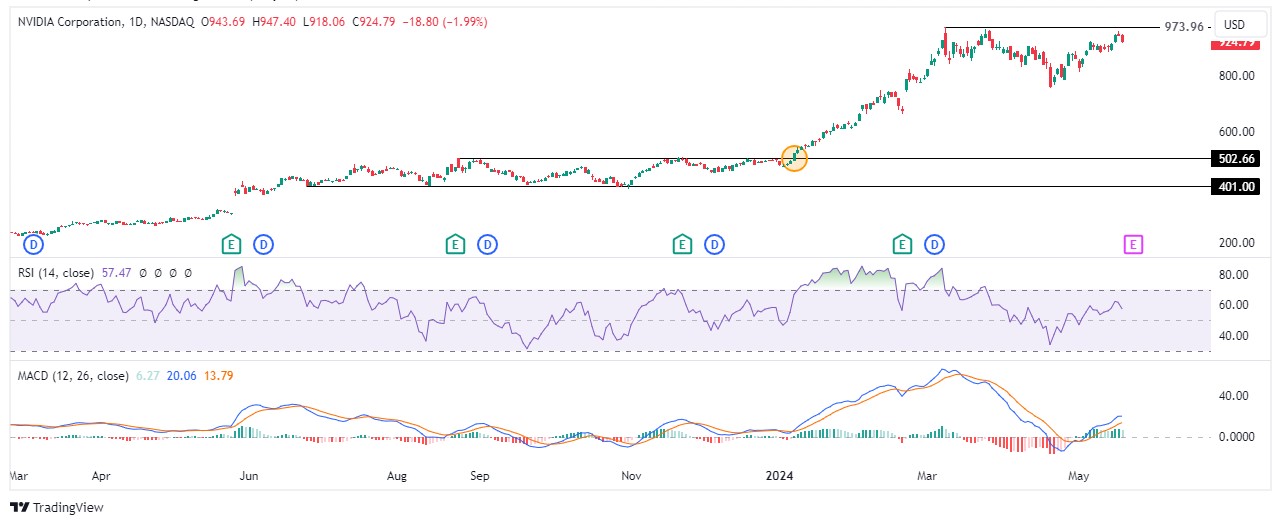
Task: Click the dividend marker at September 2023
Action: (x=487, y=244)
